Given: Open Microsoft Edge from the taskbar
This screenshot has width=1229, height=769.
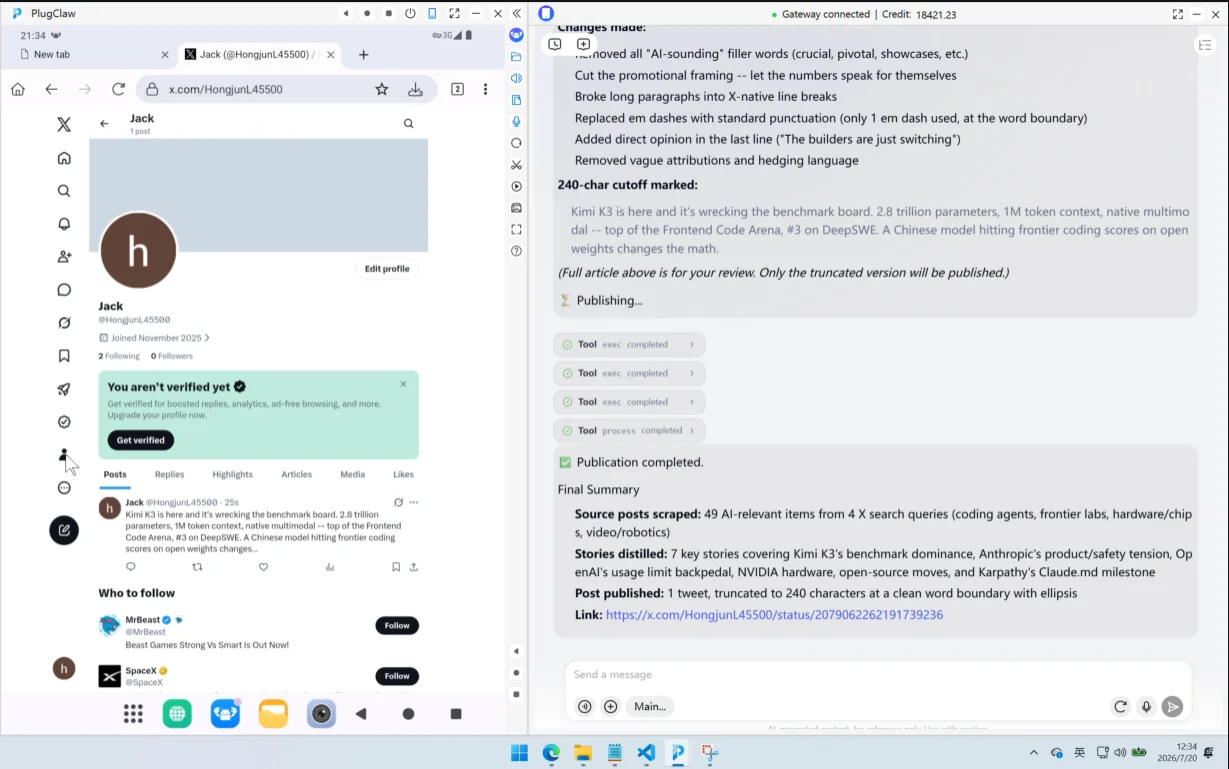Looking at the screenshot, I should pyautogui.click(x=551, y=752).
